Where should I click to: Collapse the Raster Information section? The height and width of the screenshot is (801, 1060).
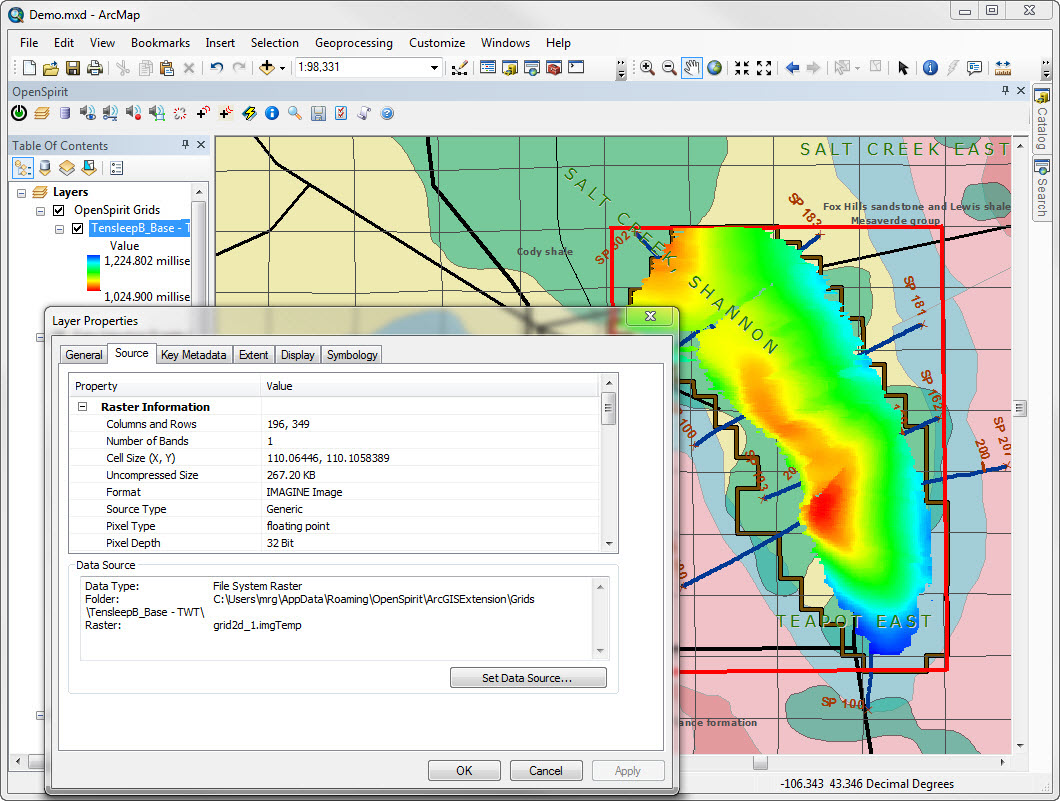(x=83, y=407)
